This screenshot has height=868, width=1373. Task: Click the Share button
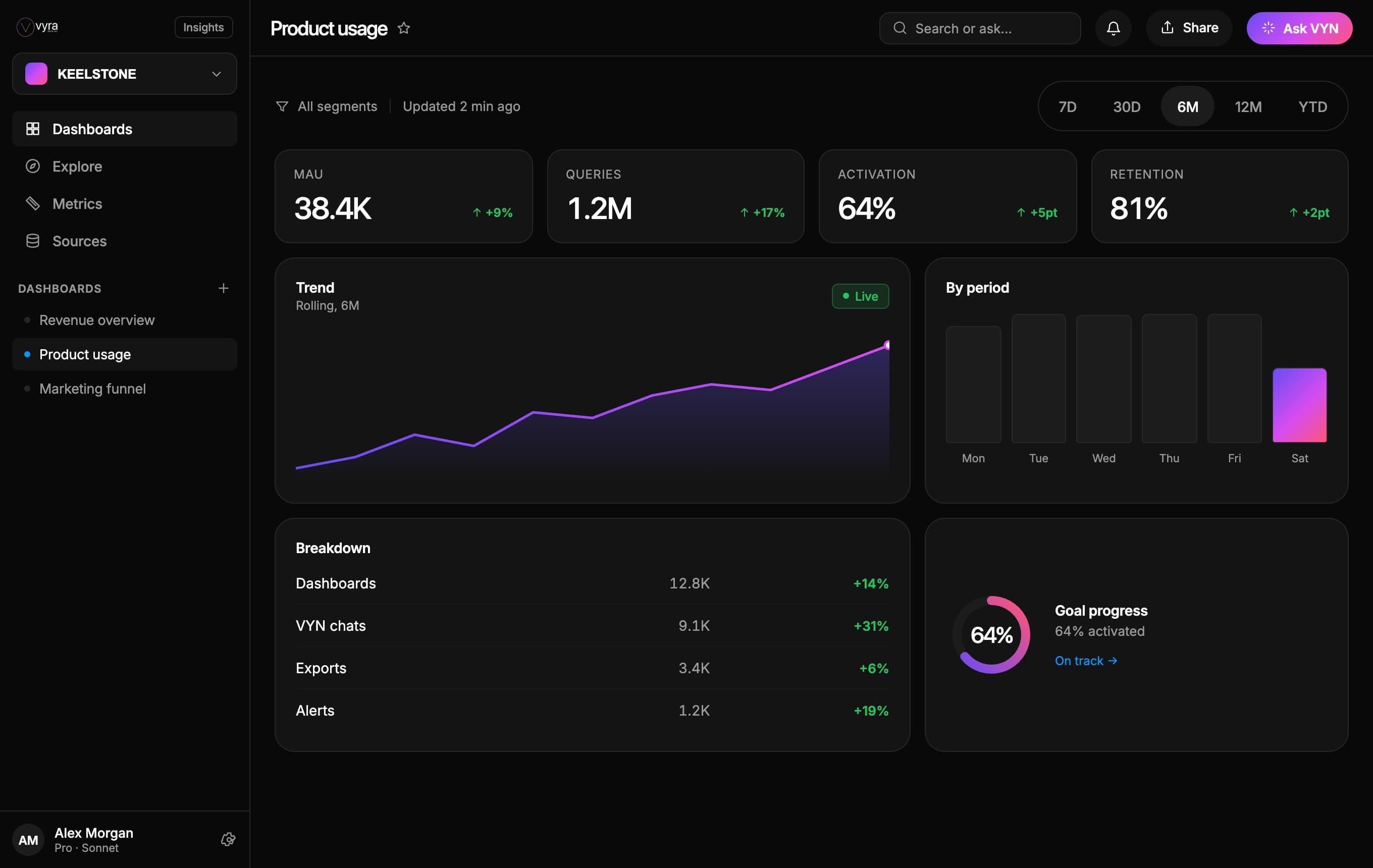1189,28
